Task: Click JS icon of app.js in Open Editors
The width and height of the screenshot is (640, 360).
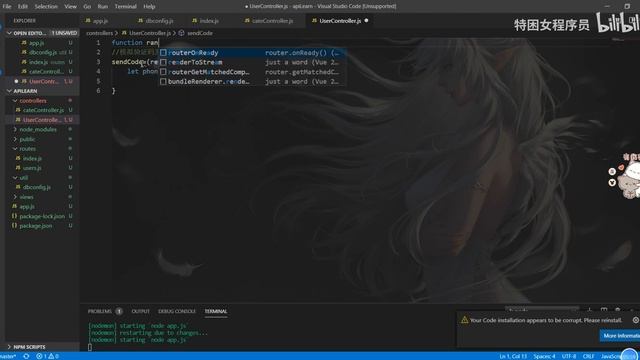Action: click(x=24, y=43)
